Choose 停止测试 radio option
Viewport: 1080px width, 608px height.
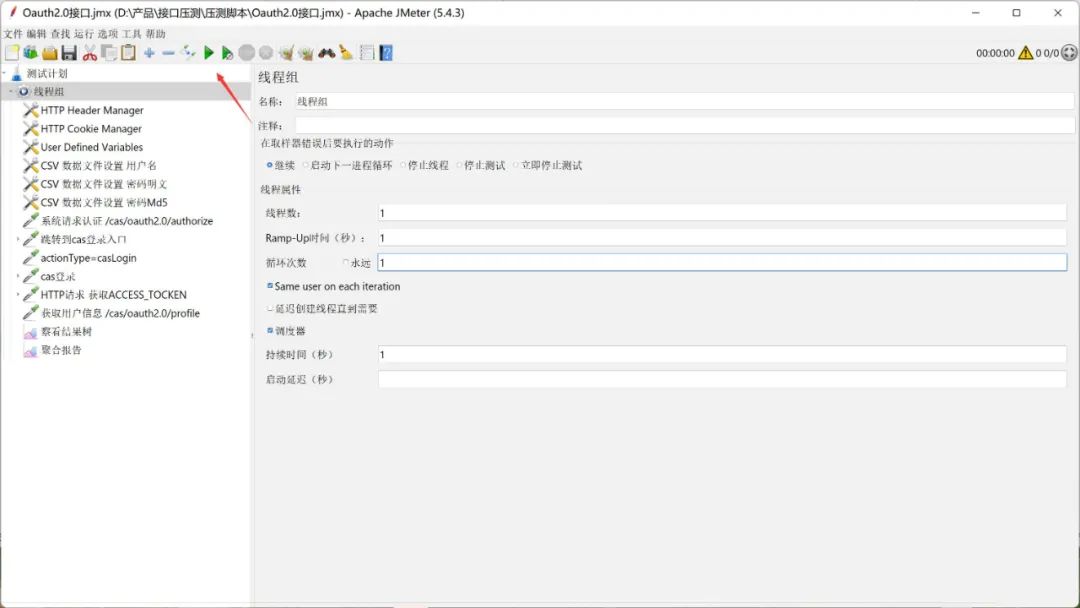459,165
